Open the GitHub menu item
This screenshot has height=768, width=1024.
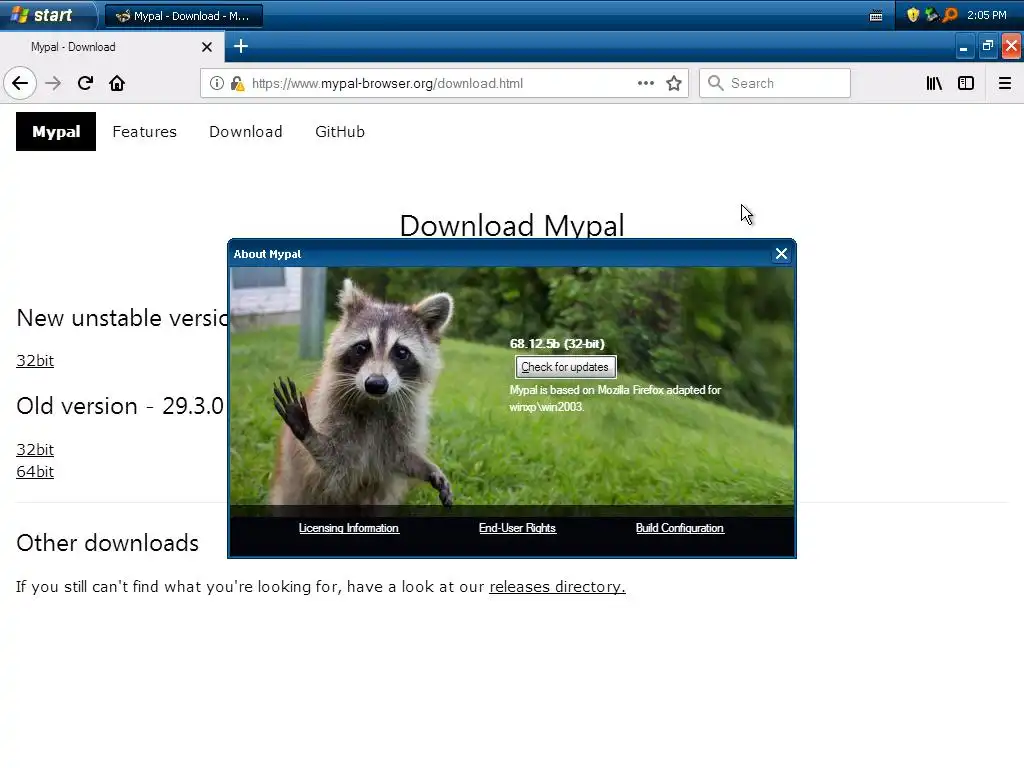coord(340,132)
